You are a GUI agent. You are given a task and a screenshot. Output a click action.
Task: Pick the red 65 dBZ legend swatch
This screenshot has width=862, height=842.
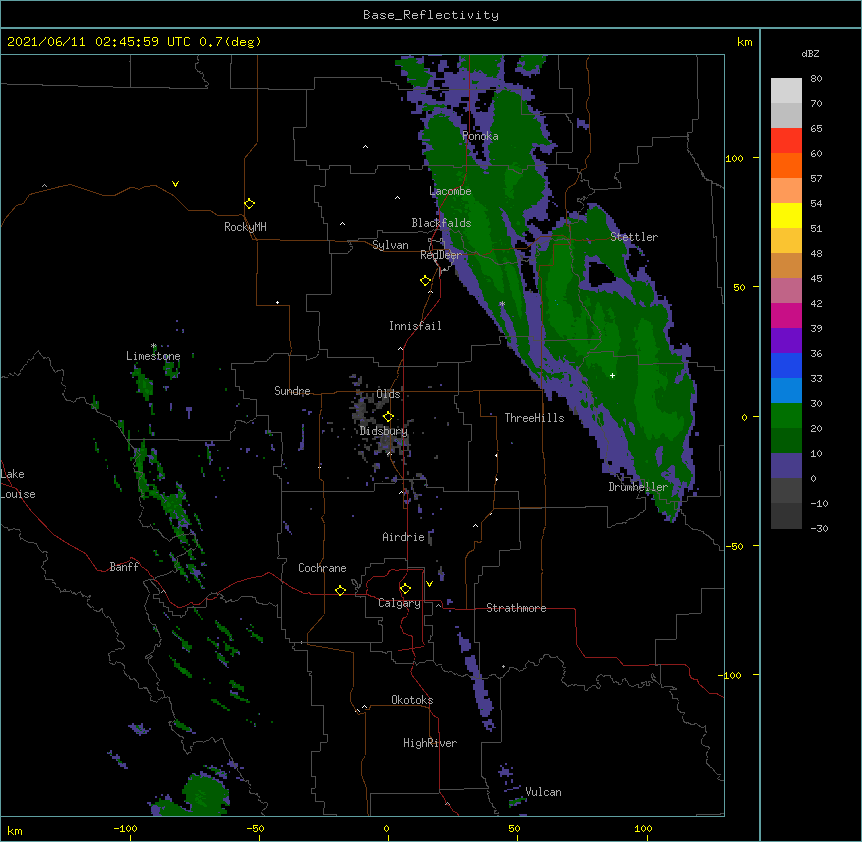(786, 140)
